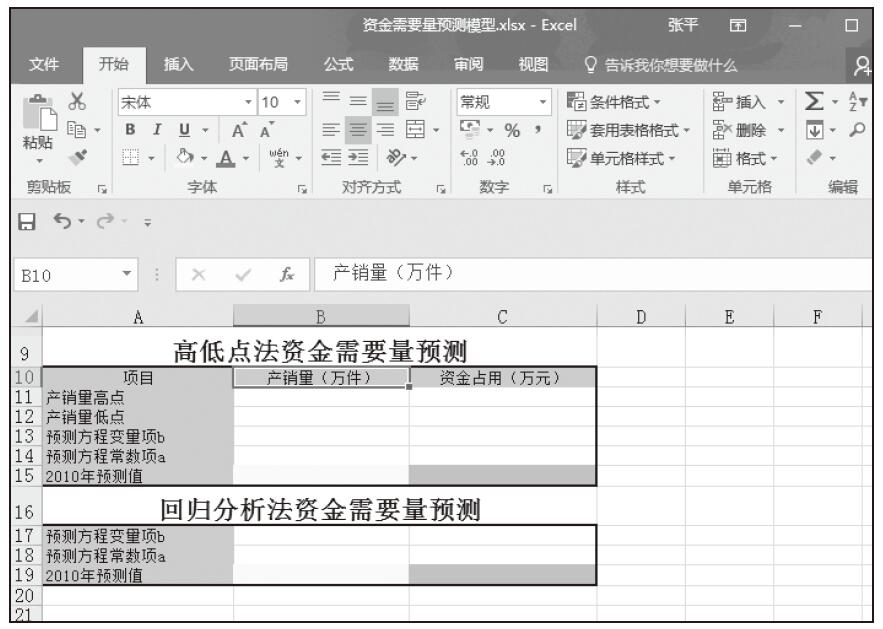The width and height of the screenshot is (883, 629).
Task: Click the AutoSum sigma icon
Action: pos(815,102)
